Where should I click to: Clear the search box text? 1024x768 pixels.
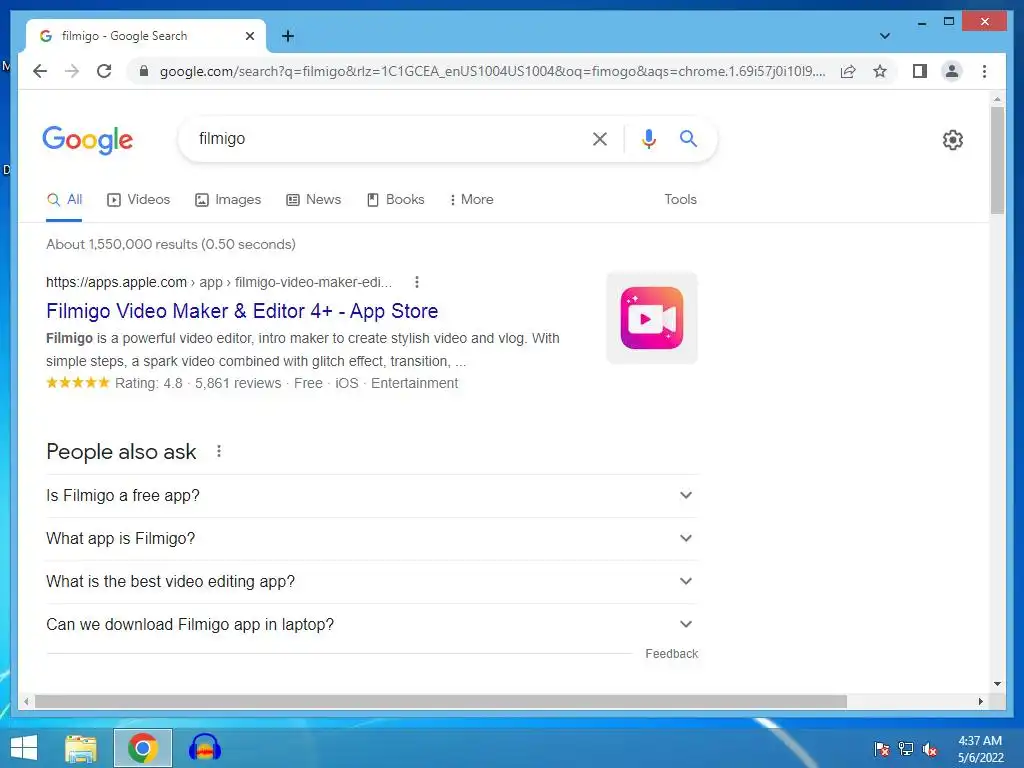pyautogui.click(x=600, y=138)
